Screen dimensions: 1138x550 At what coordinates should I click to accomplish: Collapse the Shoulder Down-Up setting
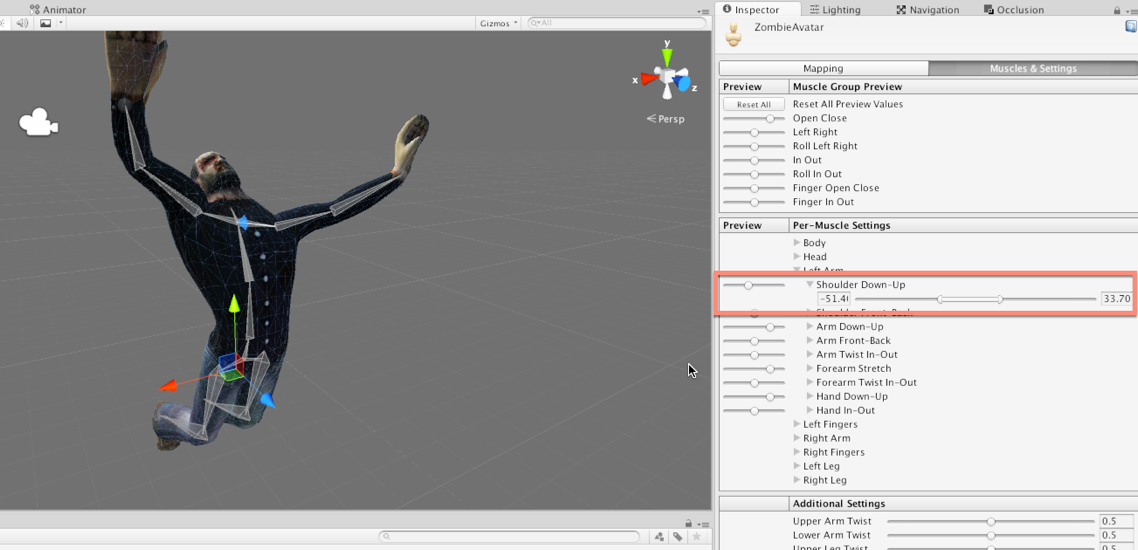pos(810,285)
